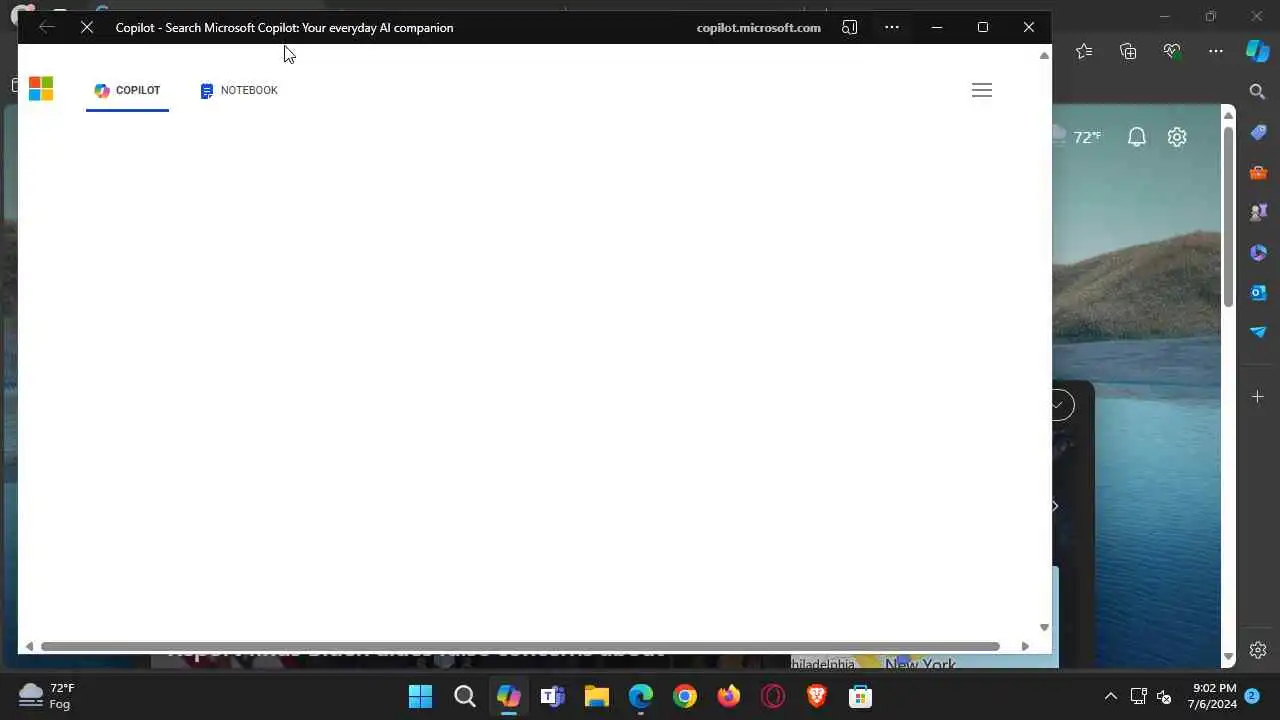Viewport: 1280px width, 720px height.
Task: Switch to the COPILOT tab
Action: pos(127,90)
